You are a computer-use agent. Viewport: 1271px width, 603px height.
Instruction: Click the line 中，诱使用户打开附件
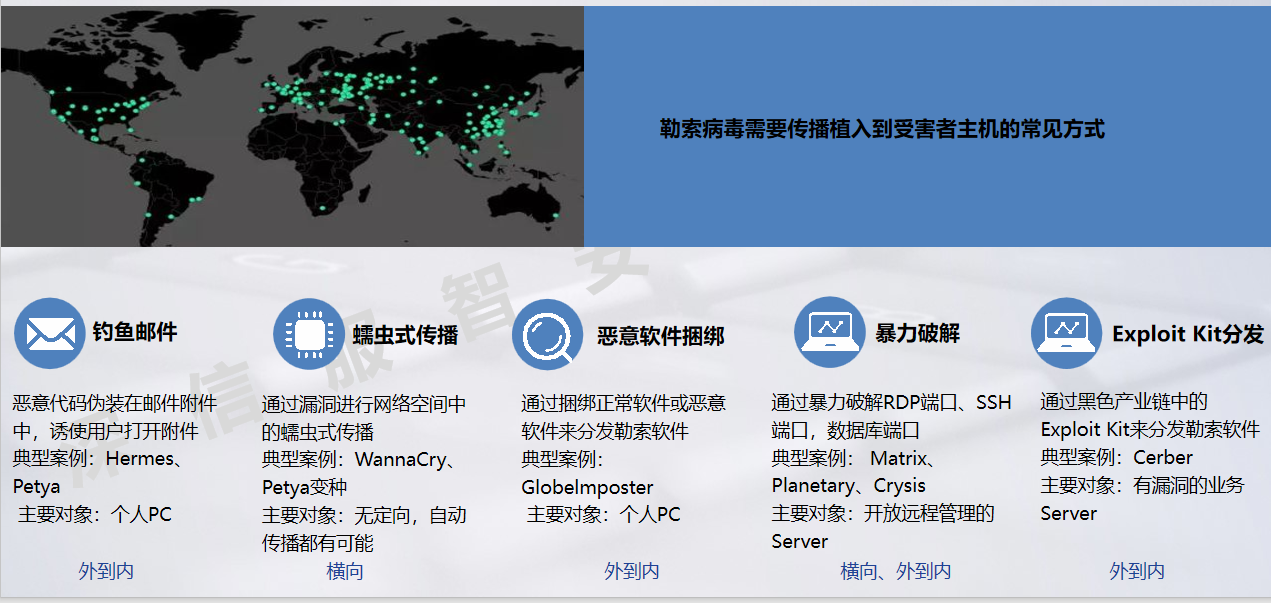point(105,431)
